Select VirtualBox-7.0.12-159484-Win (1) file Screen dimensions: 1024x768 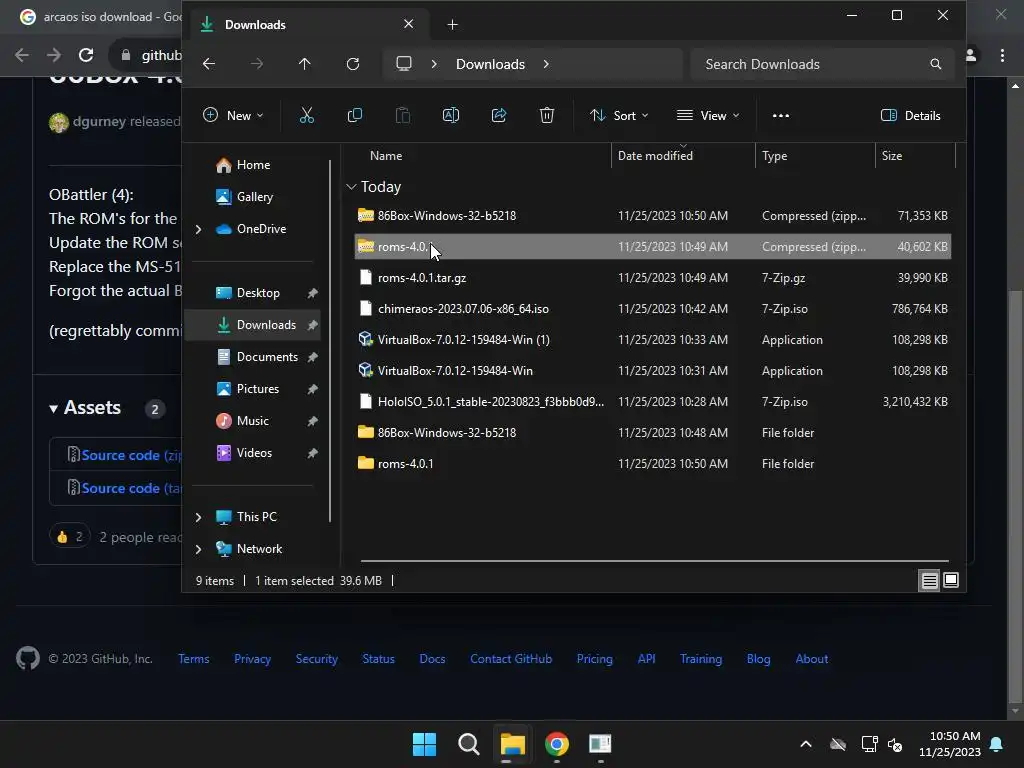click(x=652, y=340)
